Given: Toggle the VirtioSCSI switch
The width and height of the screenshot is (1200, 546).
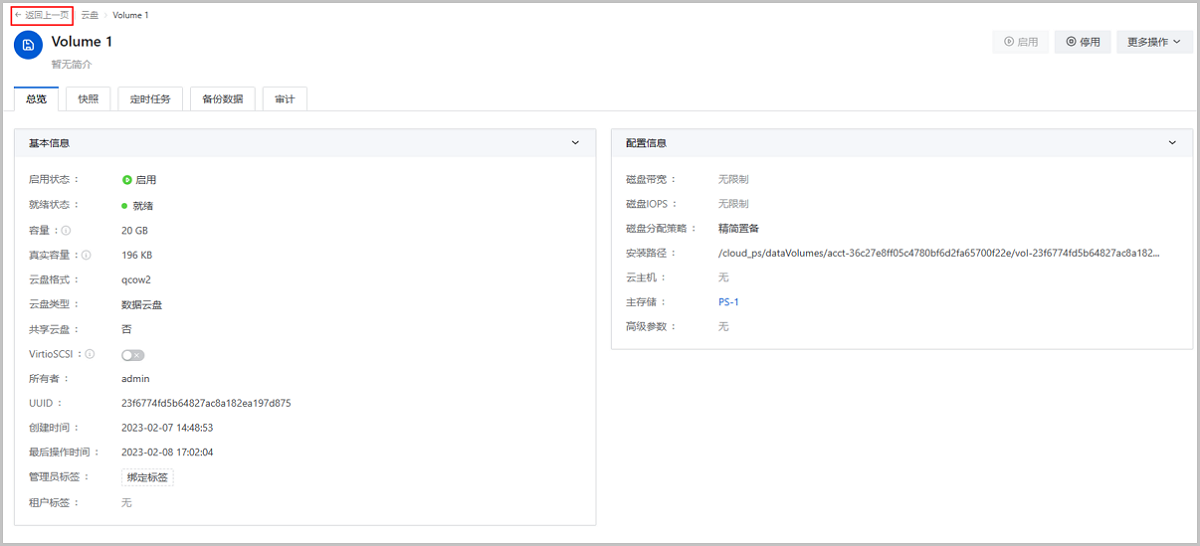Looking at the screenshot, I should pyautogui.click(x=133, y=355).
